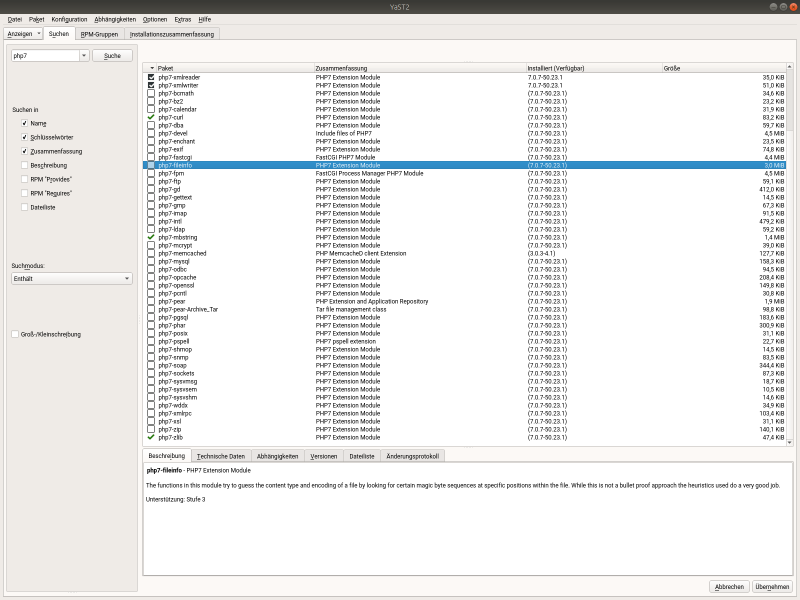
Task: Show the Versionen tab
Action: click(x=324, y=456)
